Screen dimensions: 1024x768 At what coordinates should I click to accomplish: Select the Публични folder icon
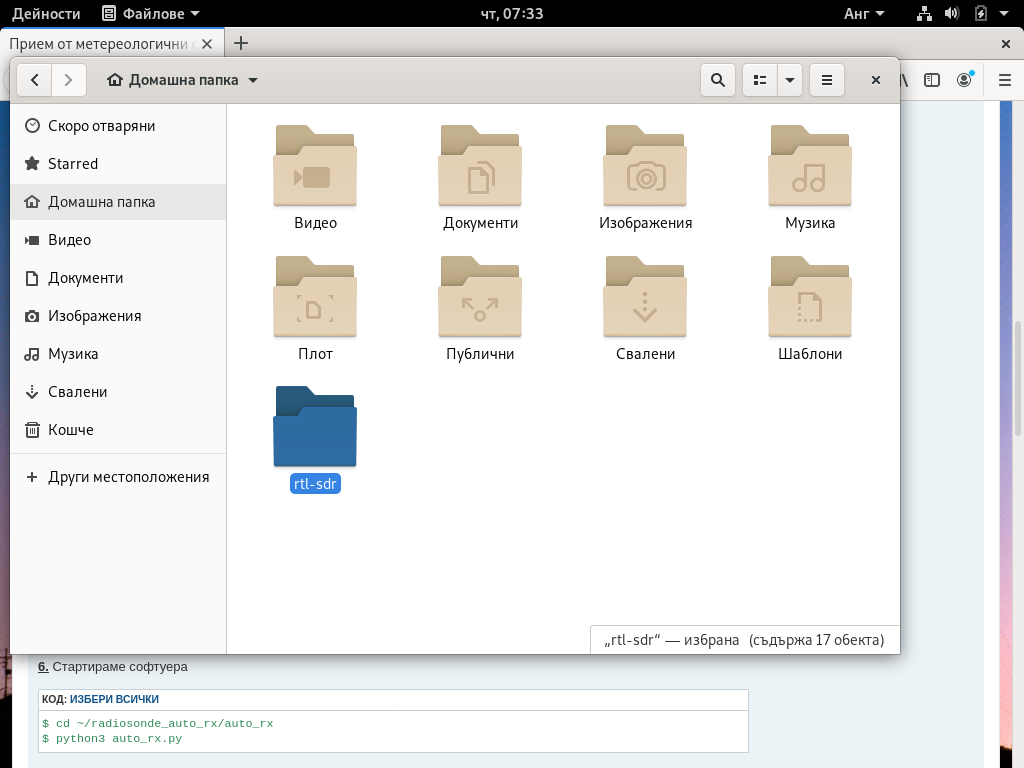480,296
